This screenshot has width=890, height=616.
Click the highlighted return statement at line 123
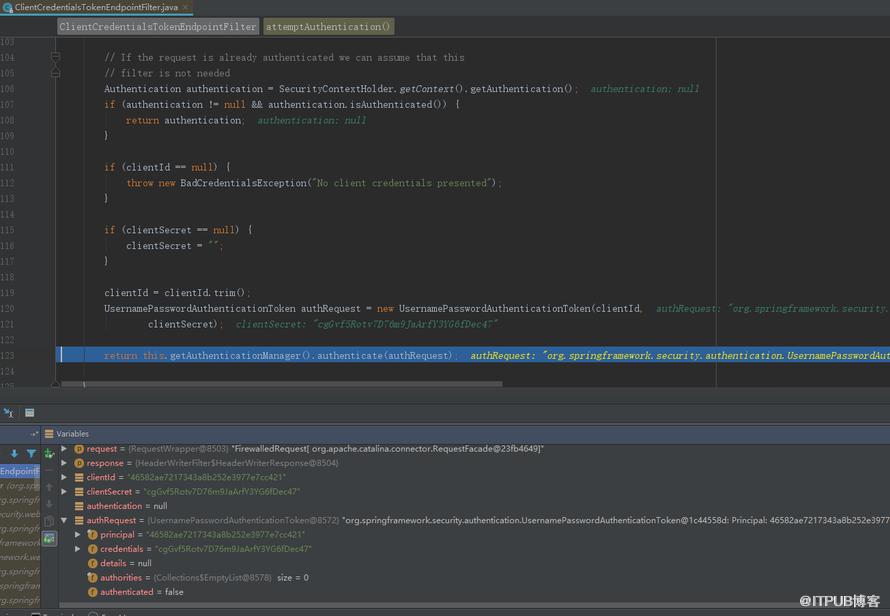473,355
